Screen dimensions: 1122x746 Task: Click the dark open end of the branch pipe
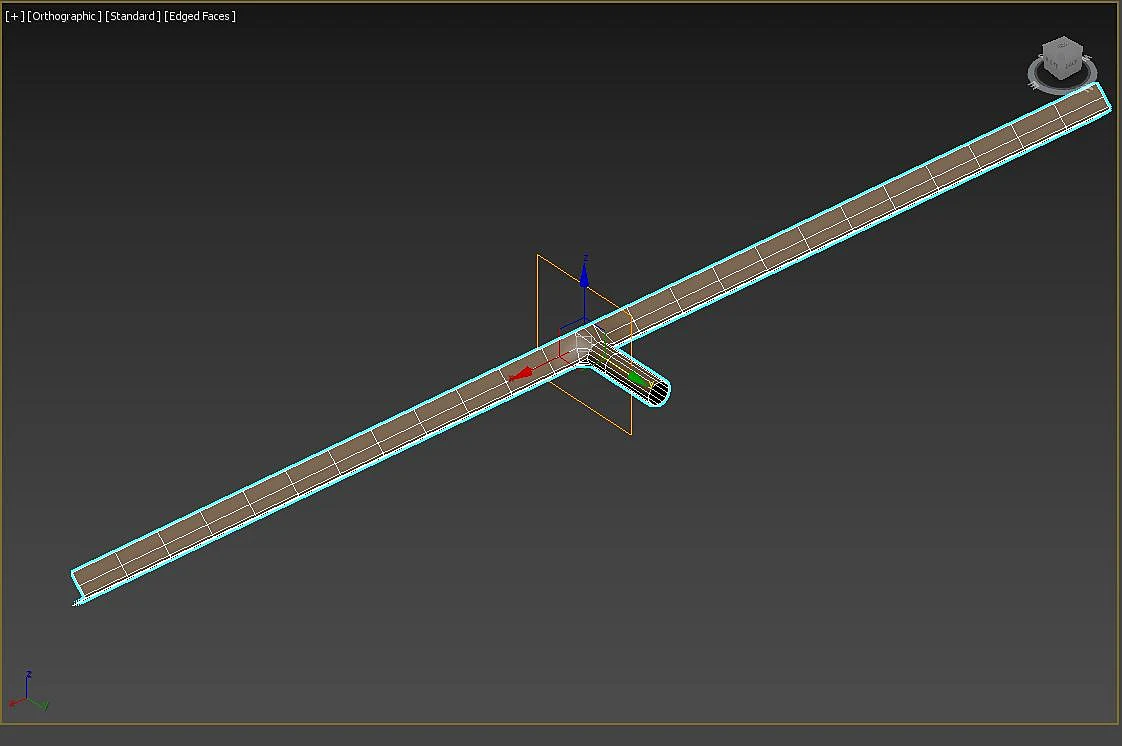(x=659, y=393)
